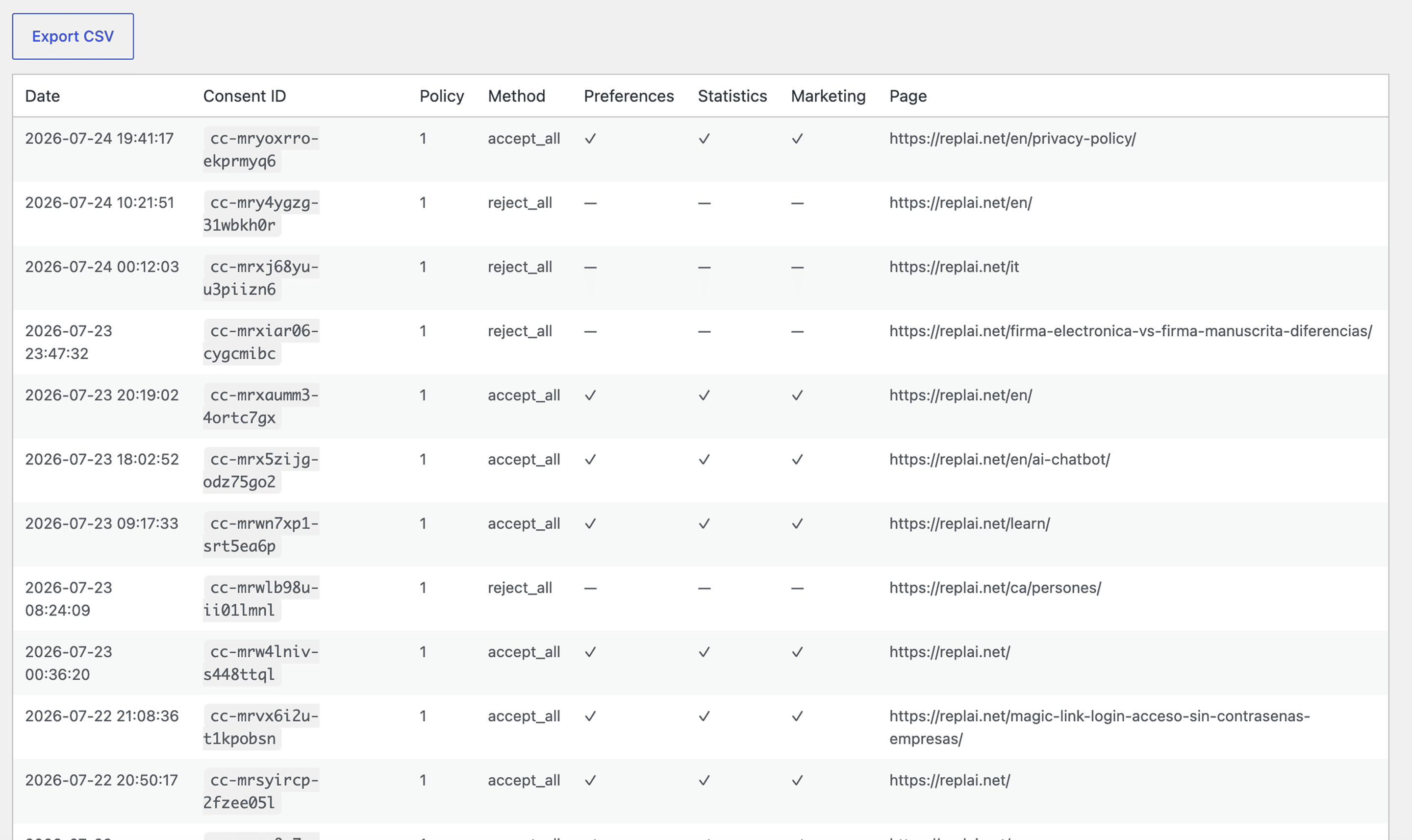Click replai.net/en/ URL in 20:19:02 row

(x=960, y=395)
